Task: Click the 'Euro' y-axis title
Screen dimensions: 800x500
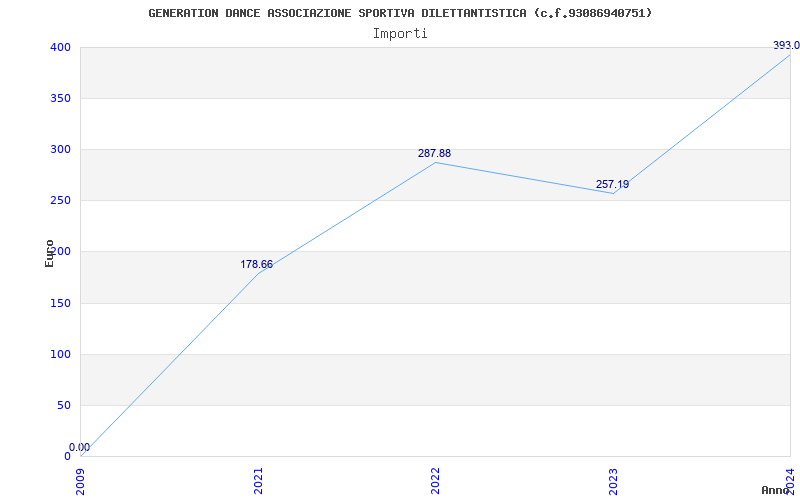Action: pyautogui.click(x=49, y=253)
